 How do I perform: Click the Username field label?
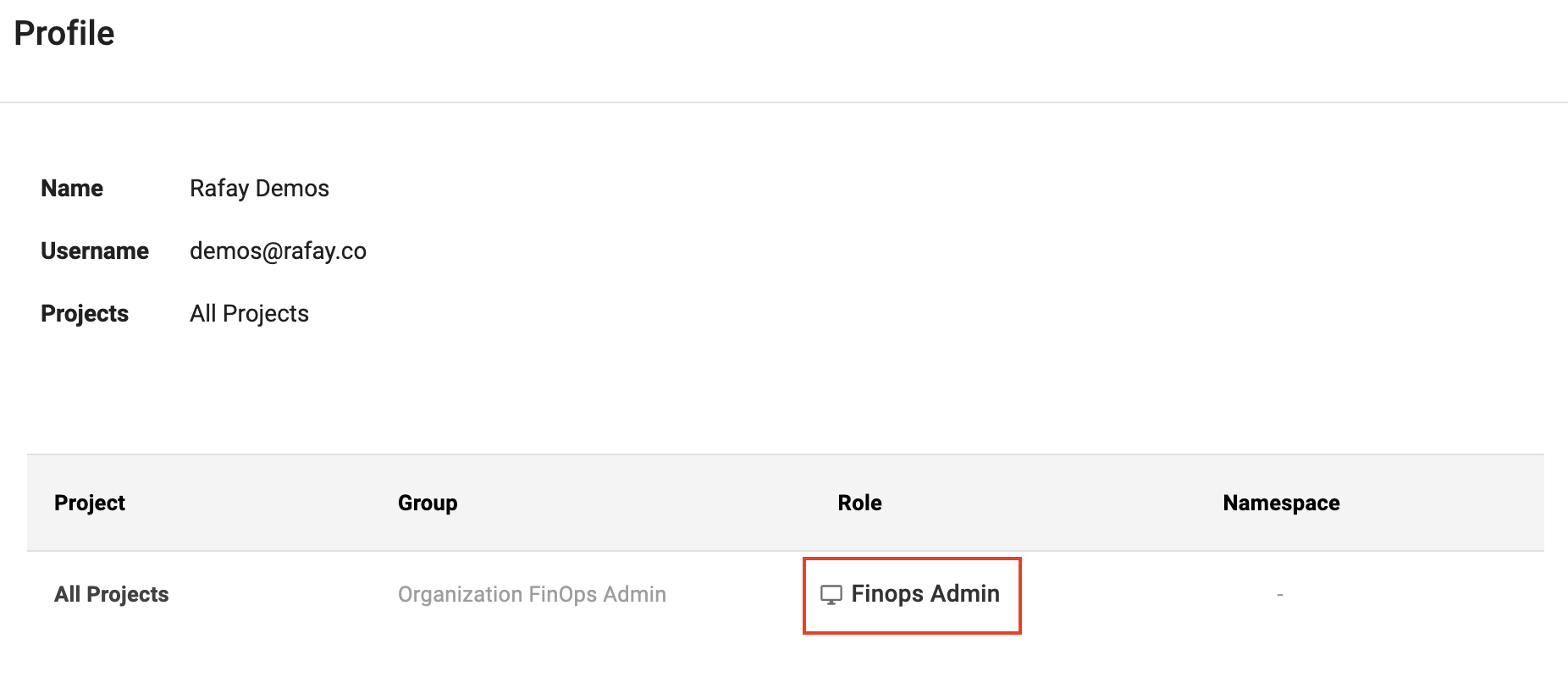point(95,250)
